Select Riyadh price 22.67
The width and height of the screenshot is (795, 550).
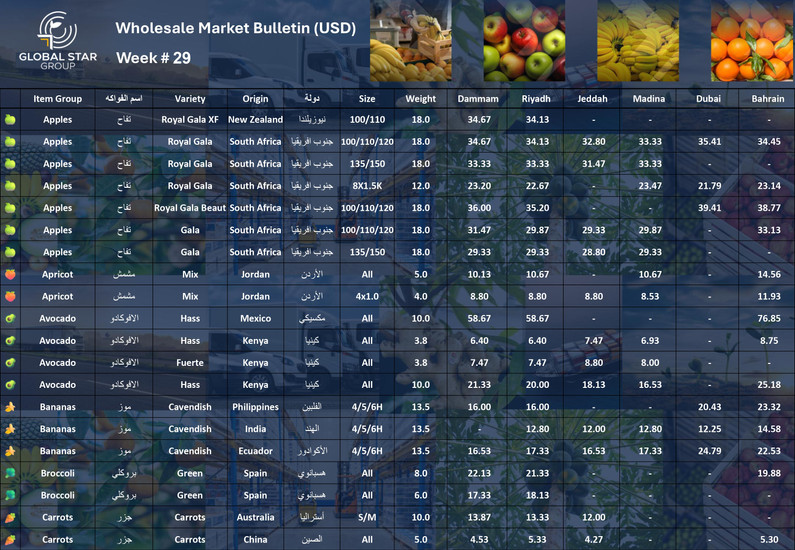(x=537, y=186)
